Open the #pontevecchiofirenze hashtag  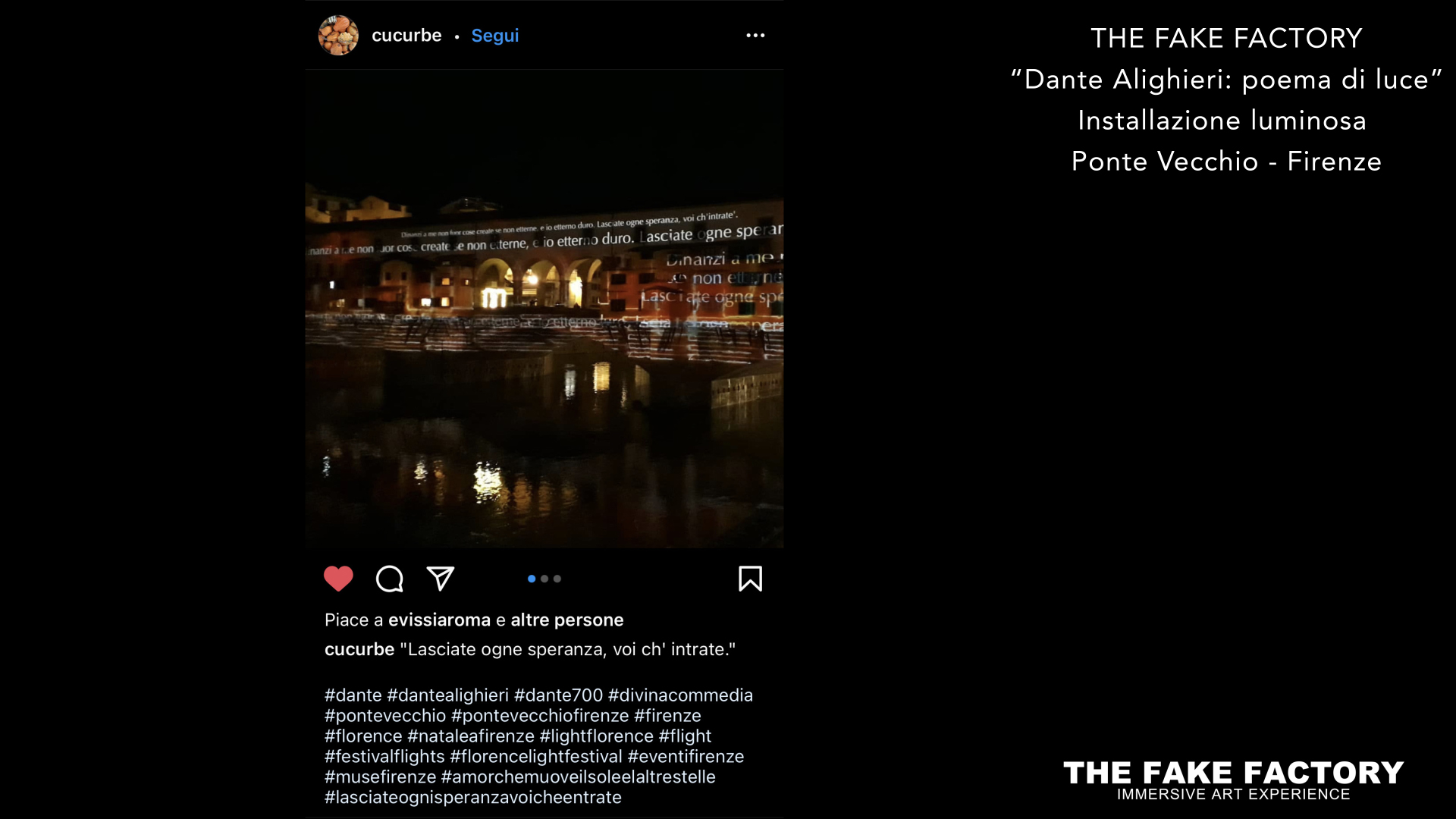tap(540, 715)
